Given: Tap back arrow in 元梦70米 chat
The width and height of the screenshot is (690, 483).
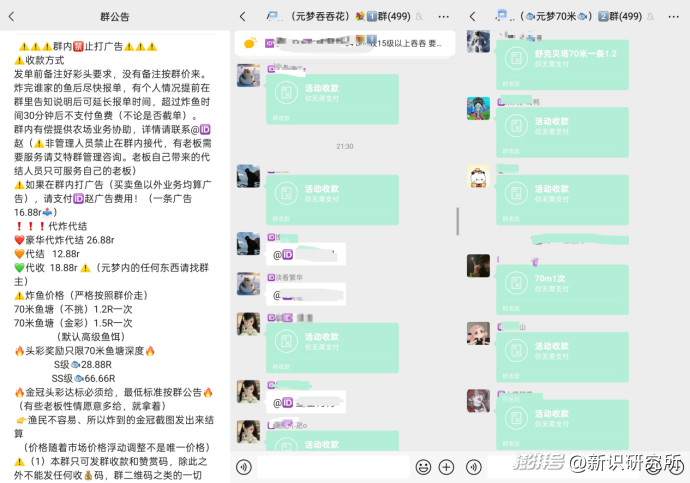Looking at the screenshot, I should (x=473, y=17).
